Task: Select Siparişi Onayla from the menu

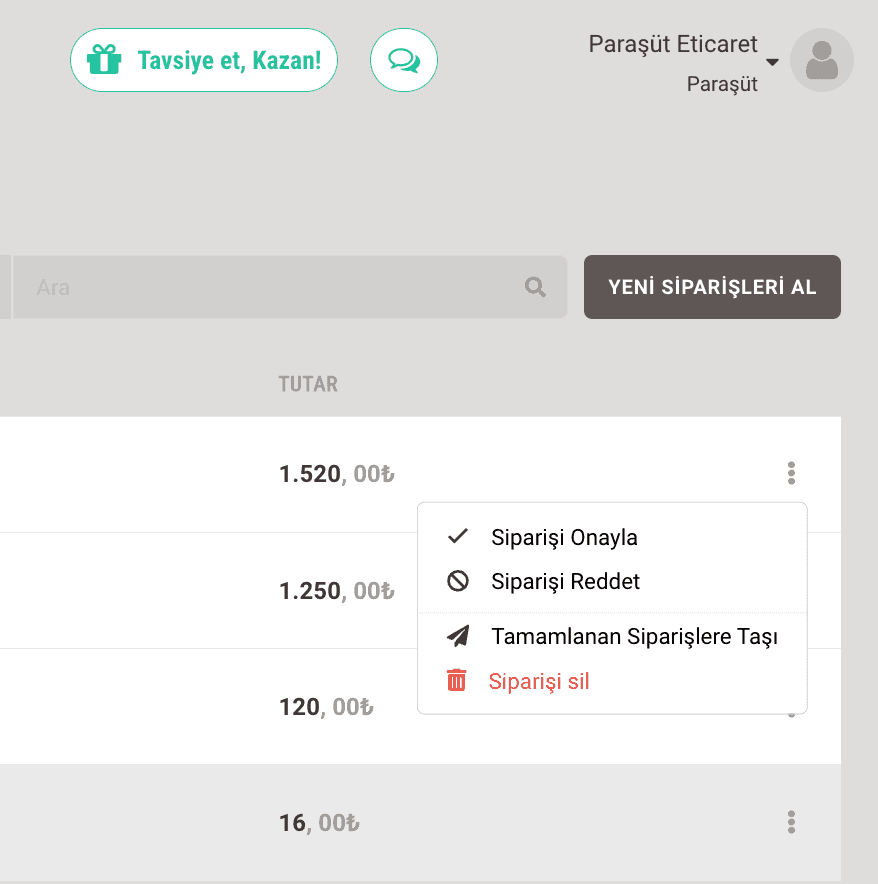Action: point(564,537)
